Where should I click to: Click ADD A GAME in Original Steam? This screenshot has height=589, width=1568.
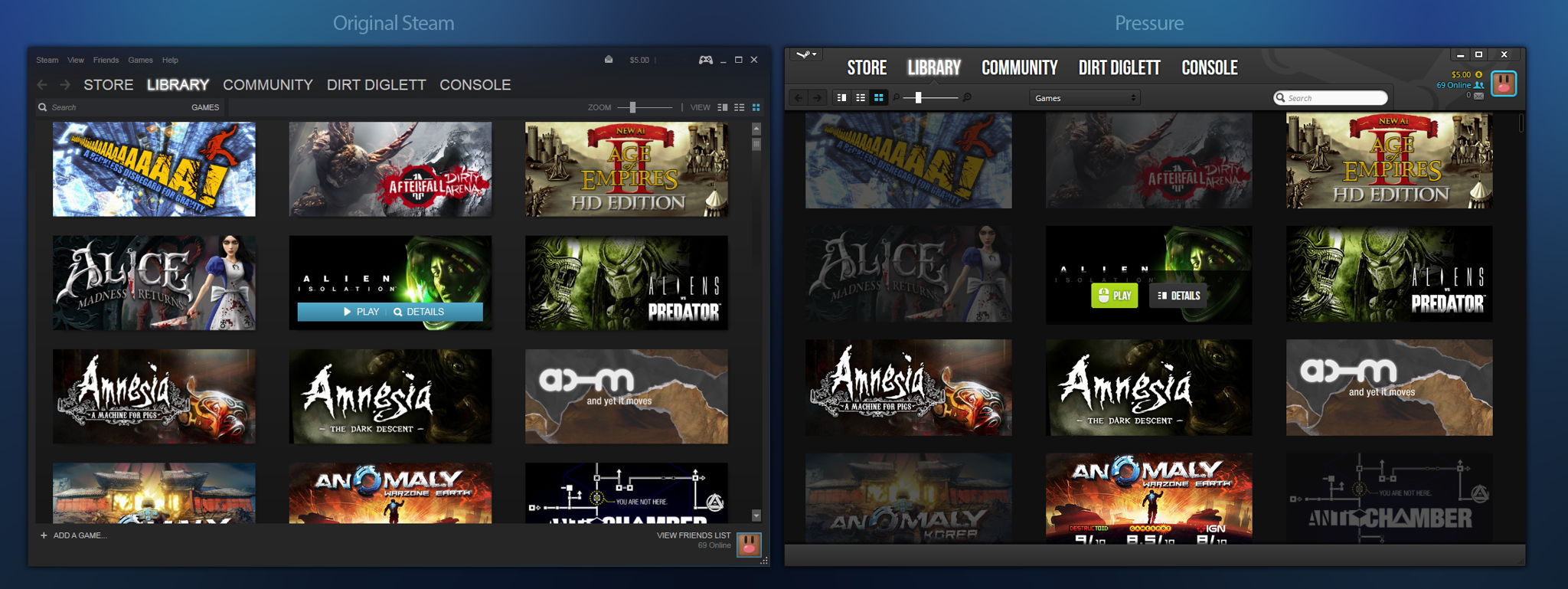(80, 535)
